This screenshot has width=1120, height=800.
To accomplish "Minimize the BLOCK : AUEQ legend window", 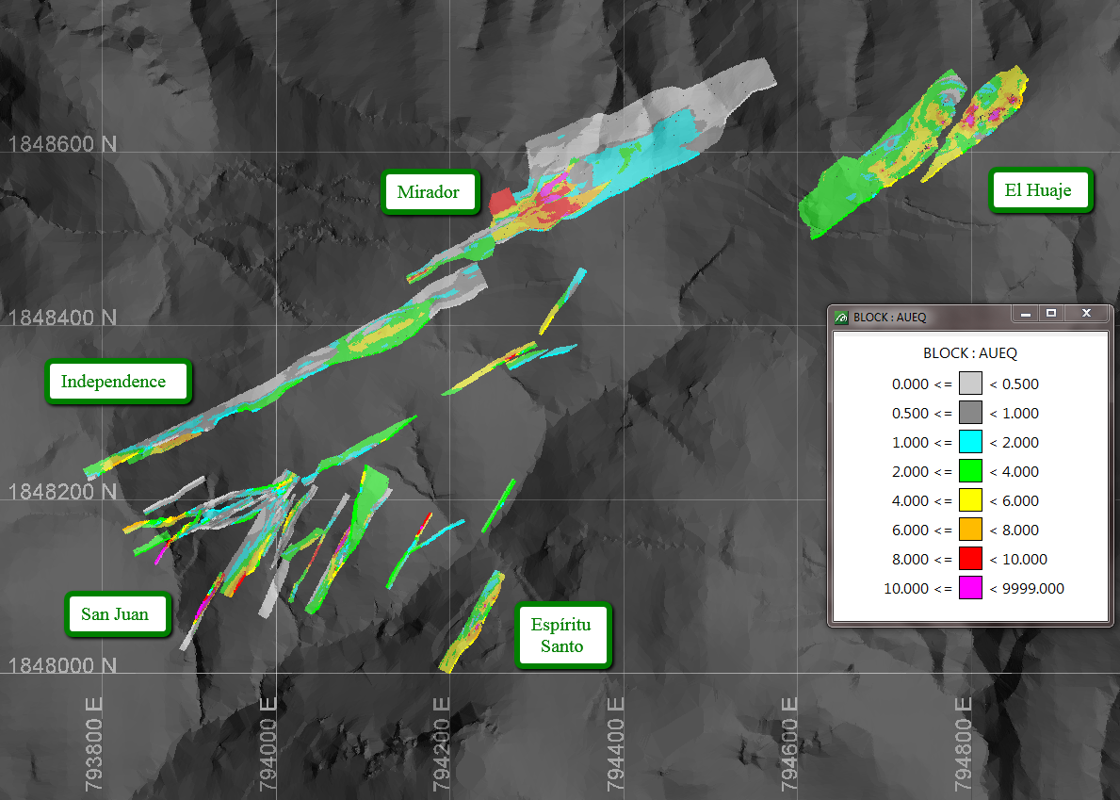I will coord(1026,314).
